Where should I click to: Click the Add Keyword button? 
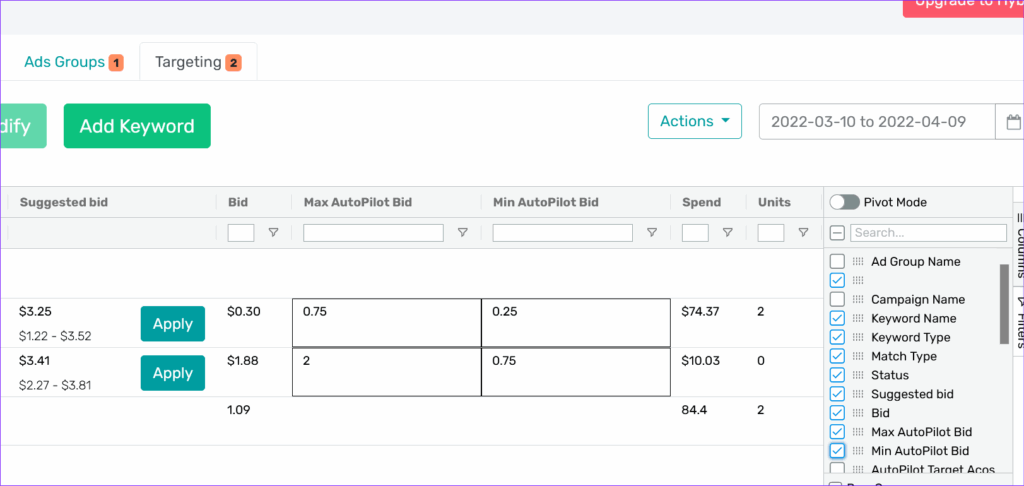point(137,126)
